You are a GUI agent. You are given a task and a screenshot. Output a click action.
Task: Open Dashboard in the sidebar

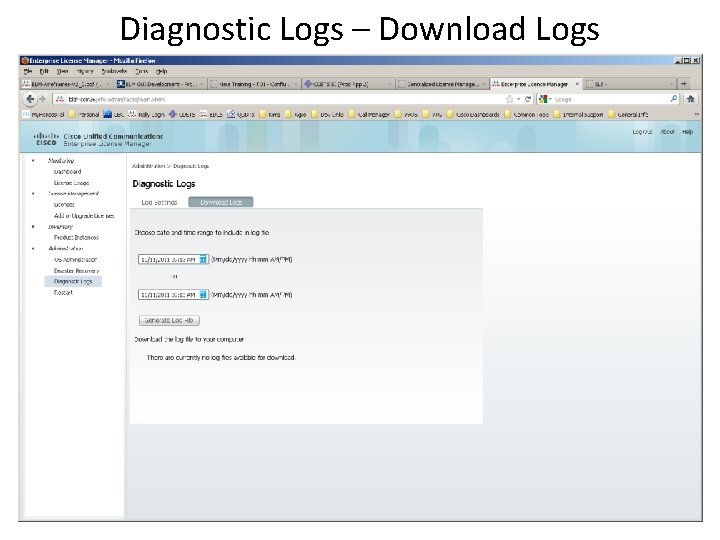tap(68, 172)
